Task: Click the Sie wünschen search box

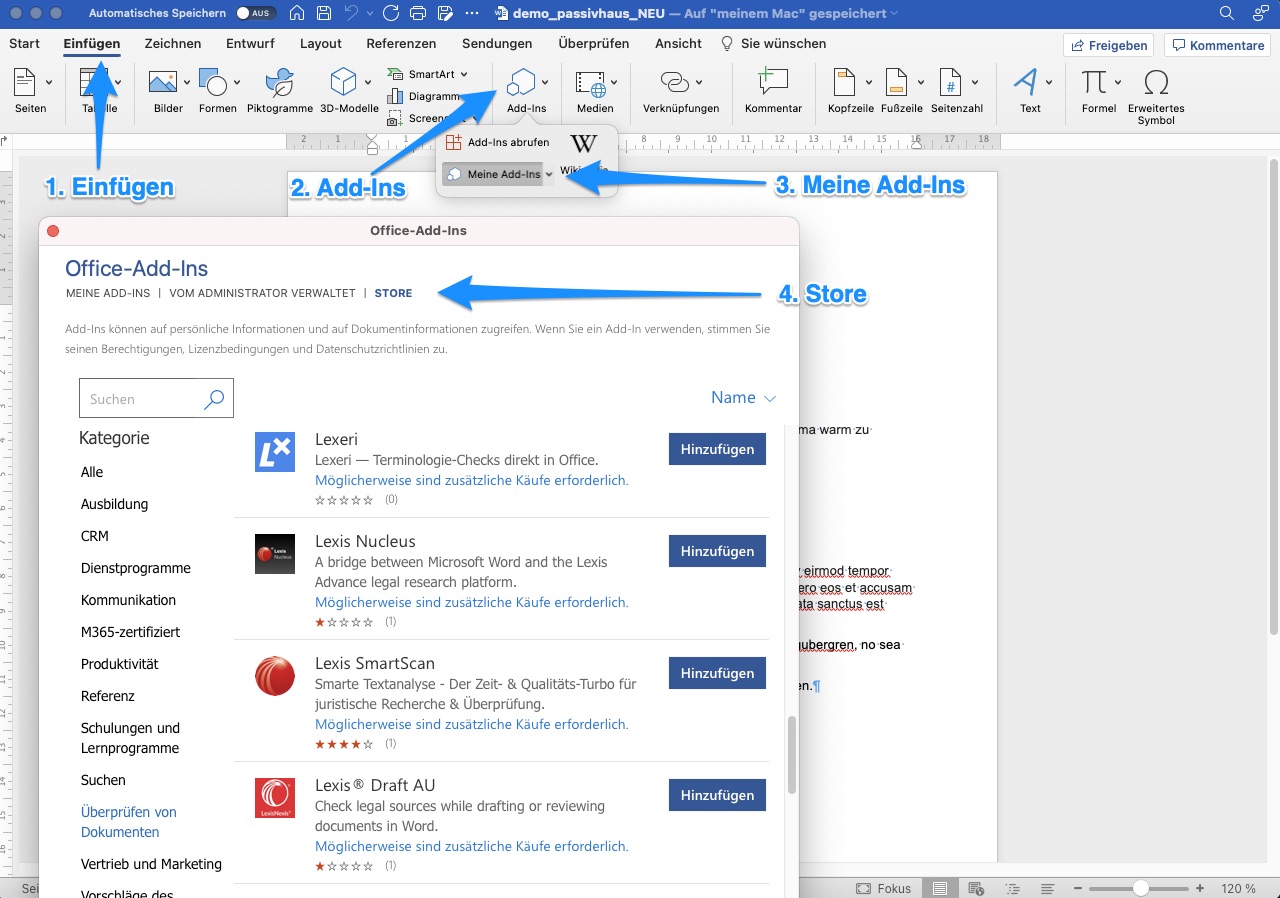Action: tap(774, 43)
